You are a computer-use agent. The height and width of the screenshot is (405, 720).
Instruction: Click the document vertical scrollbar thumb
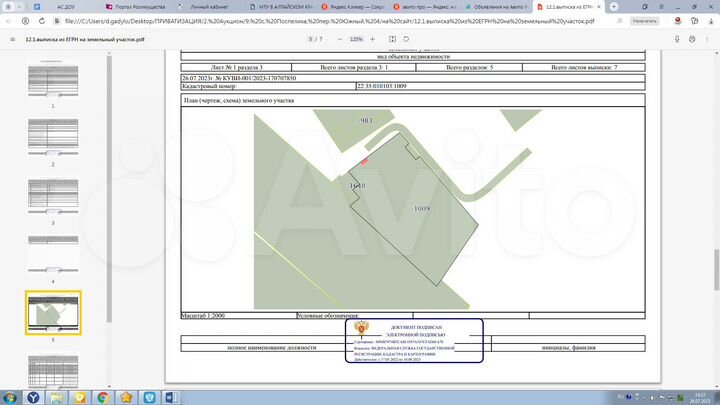click(x=716, y=270)
